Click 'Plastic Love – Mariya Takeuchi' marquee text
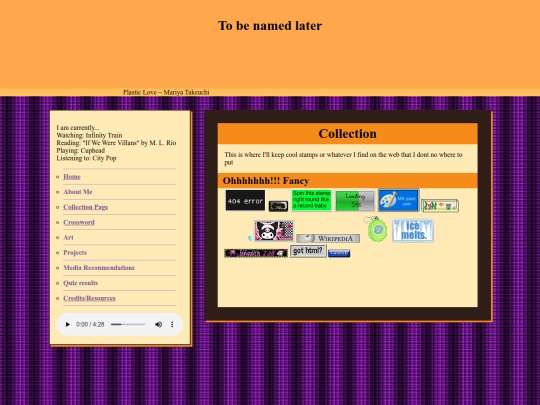This screenshot has height=405, width=540. [x=166, y=92]
